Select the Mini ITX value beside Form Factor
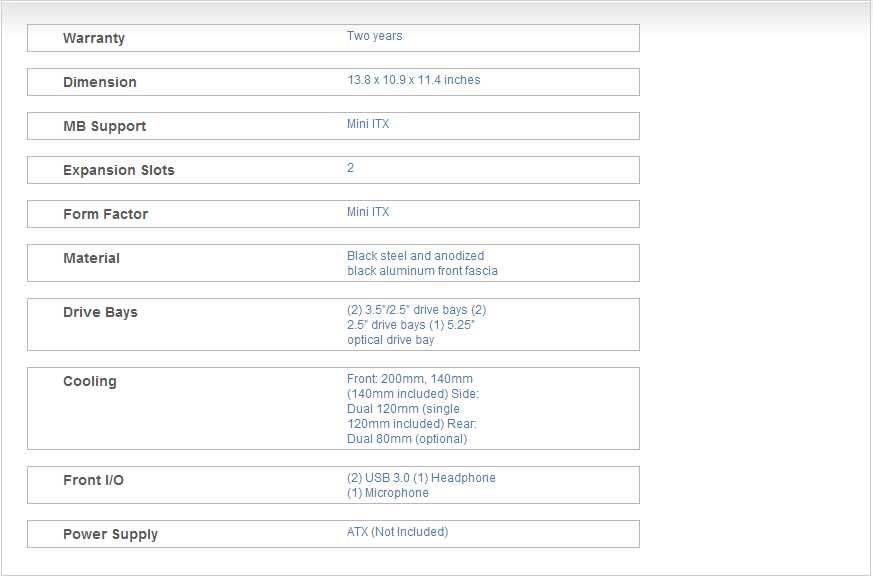 point(368,212)
